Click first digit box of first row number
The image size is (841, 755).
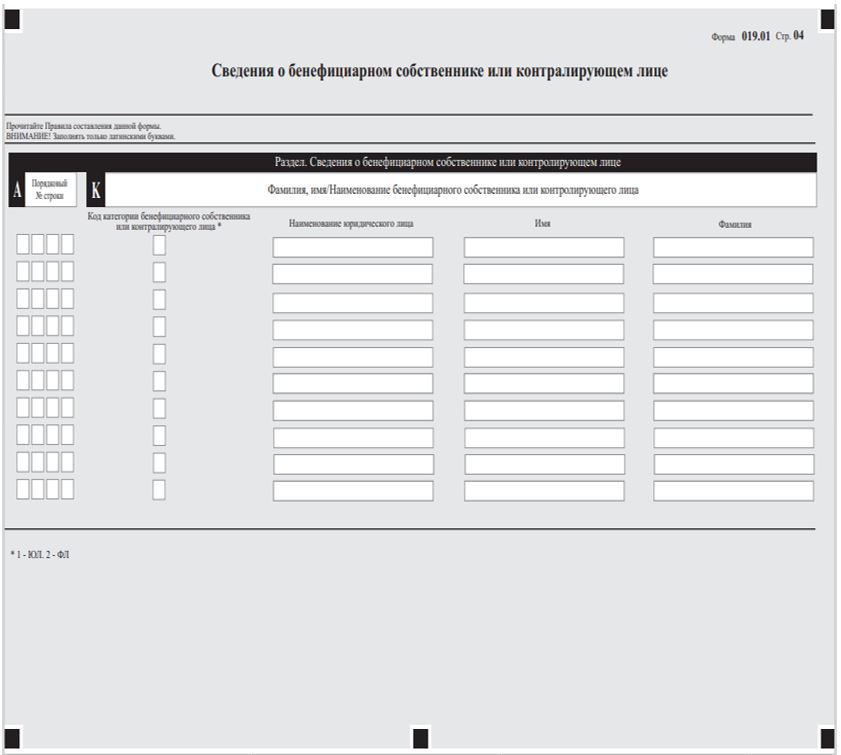pyautogui.click(x=23, y=244)
